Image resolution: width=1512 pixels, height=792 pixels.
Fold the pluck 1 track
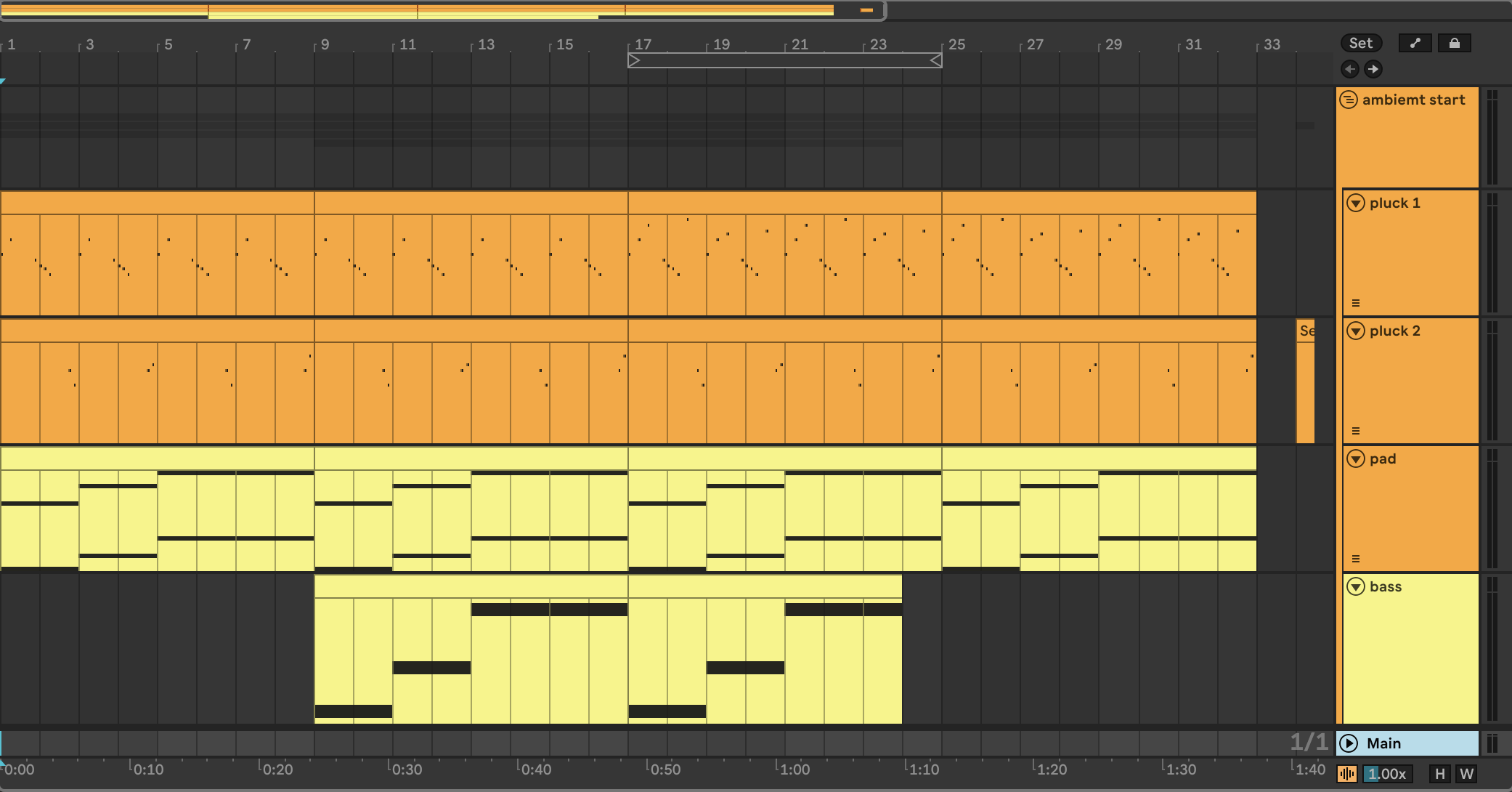[1356, 203]
